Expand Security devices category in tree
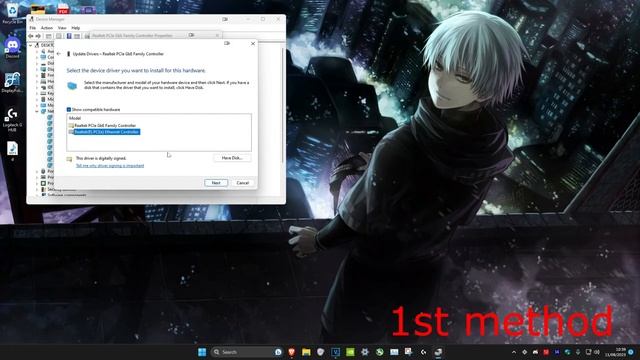This screenshot has width=640, height=360. click(x=37, y=189)
